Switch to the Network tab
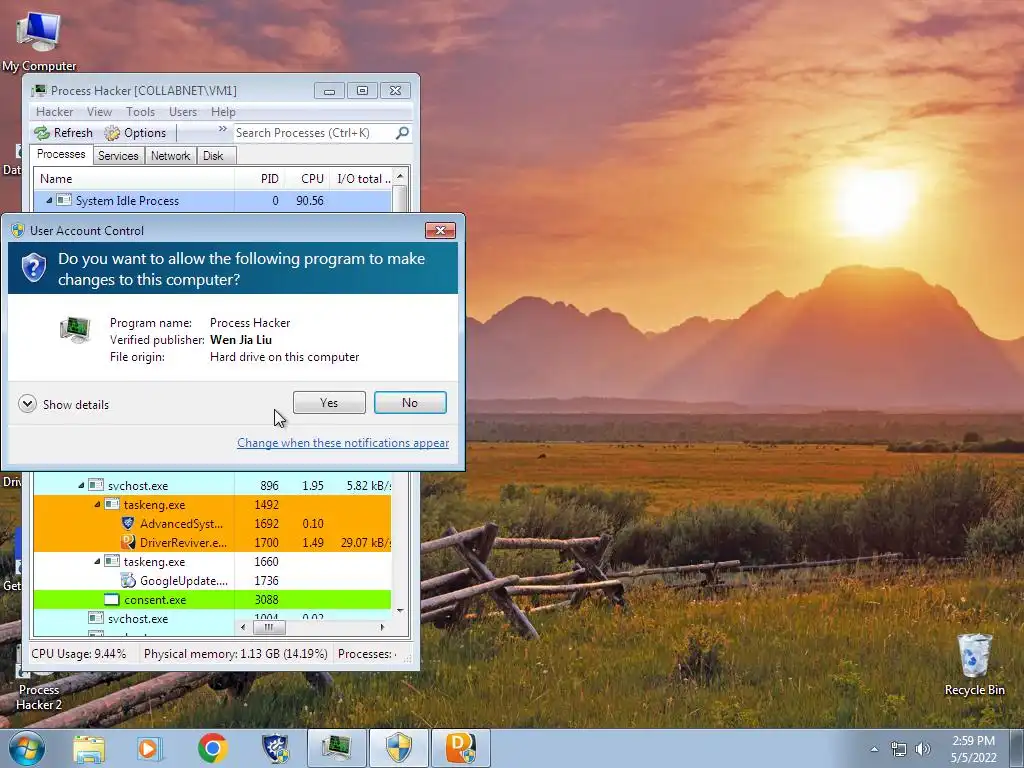The height and width of the screenshot is (768, 1024). coord(170,155)
